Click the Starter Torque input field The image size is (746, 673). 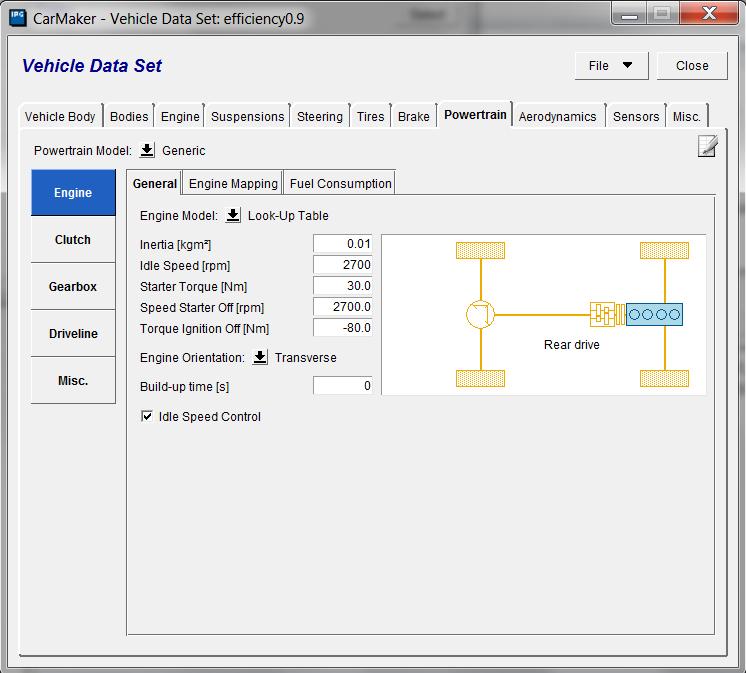(343, 285)
